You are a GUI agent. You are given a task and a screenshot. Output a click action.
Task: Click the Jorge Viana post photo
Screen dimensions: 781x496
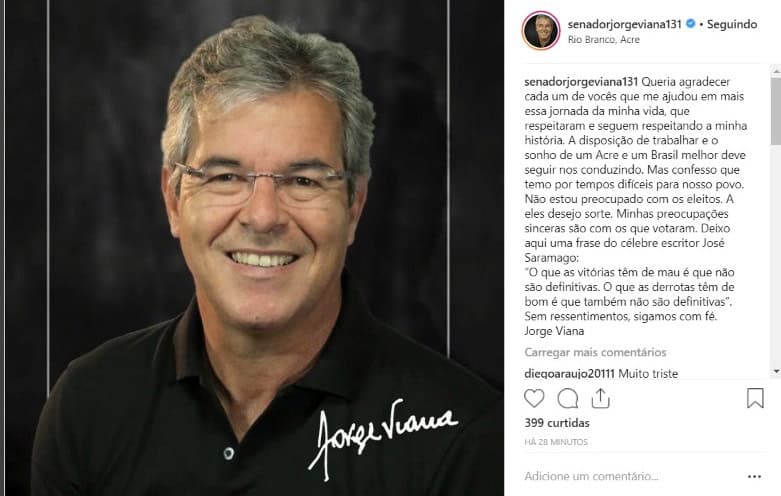coord(254,248)
